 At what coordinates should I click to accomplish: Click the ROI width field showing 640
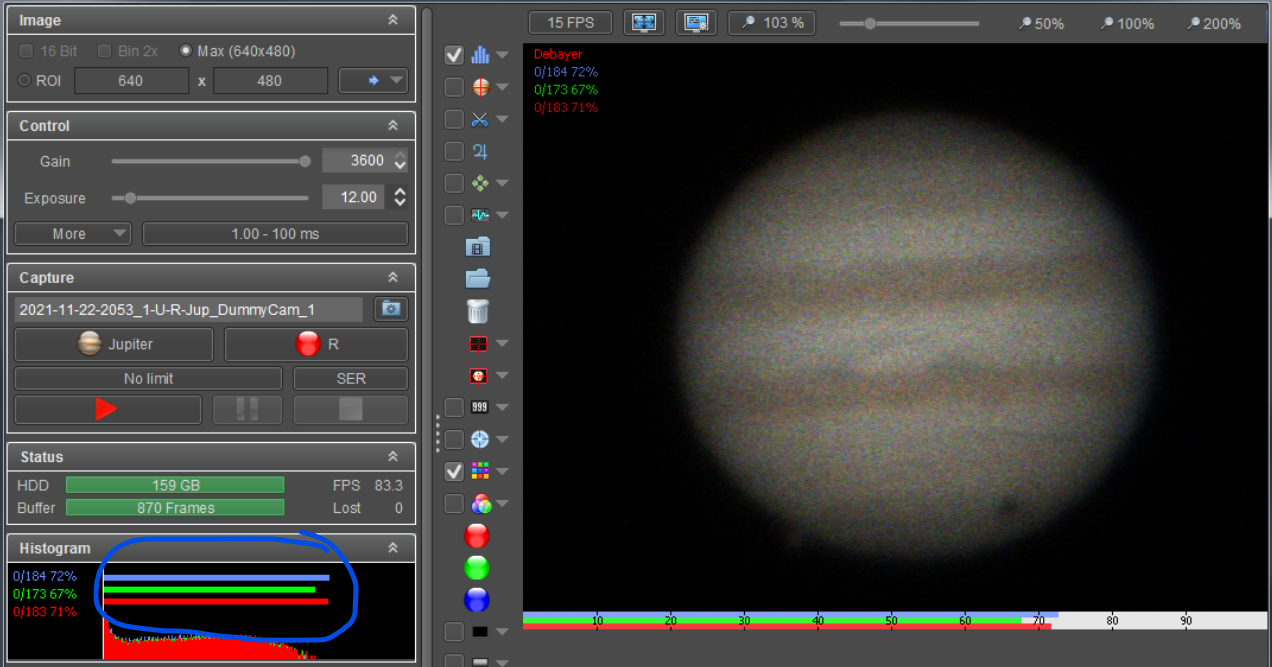point(131,80)
